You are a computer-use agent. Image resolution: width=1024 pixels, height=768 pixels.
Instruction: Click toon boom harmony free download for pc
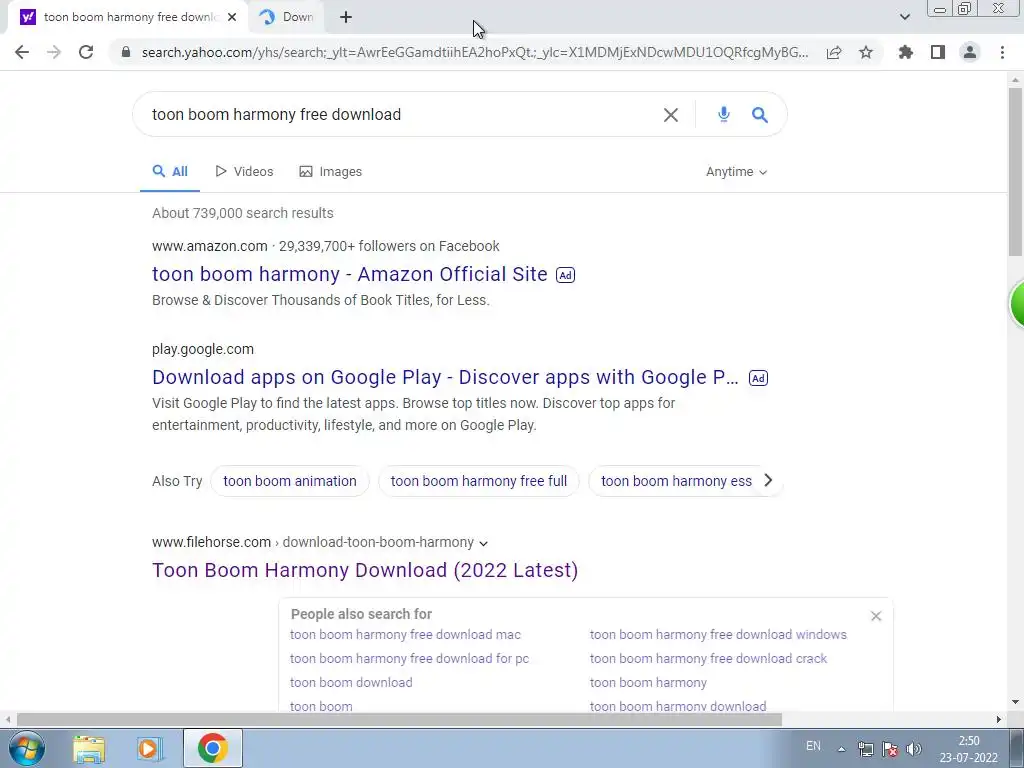click(x=409, y=659)
